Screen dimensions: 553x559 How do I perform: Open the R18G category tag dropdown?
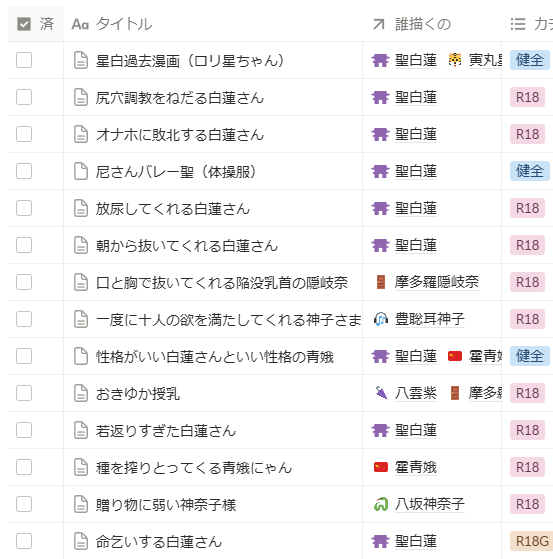click(x=531, y=541)
